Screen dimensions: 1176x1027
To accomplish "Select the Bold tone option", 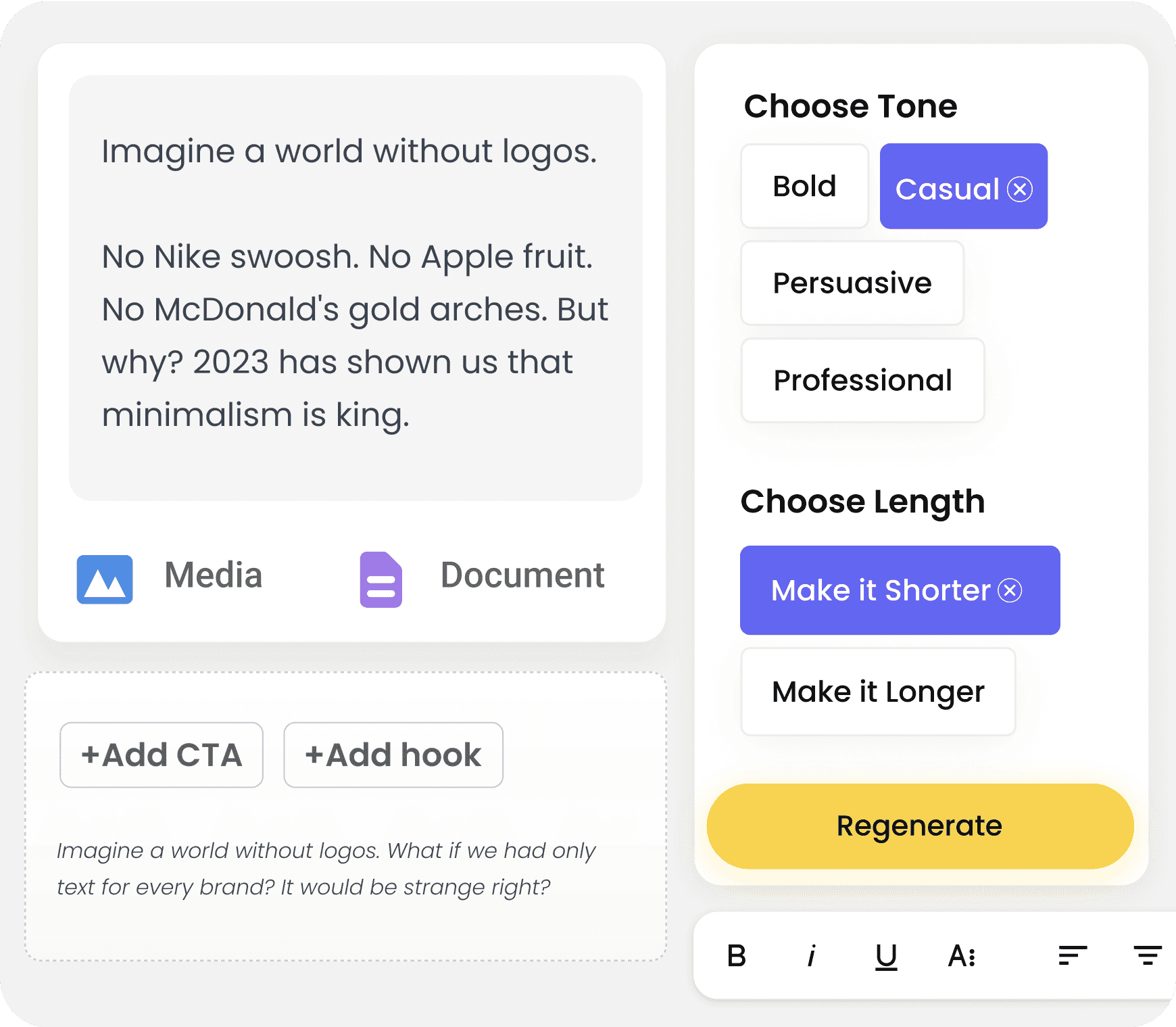I will point(804,186).
